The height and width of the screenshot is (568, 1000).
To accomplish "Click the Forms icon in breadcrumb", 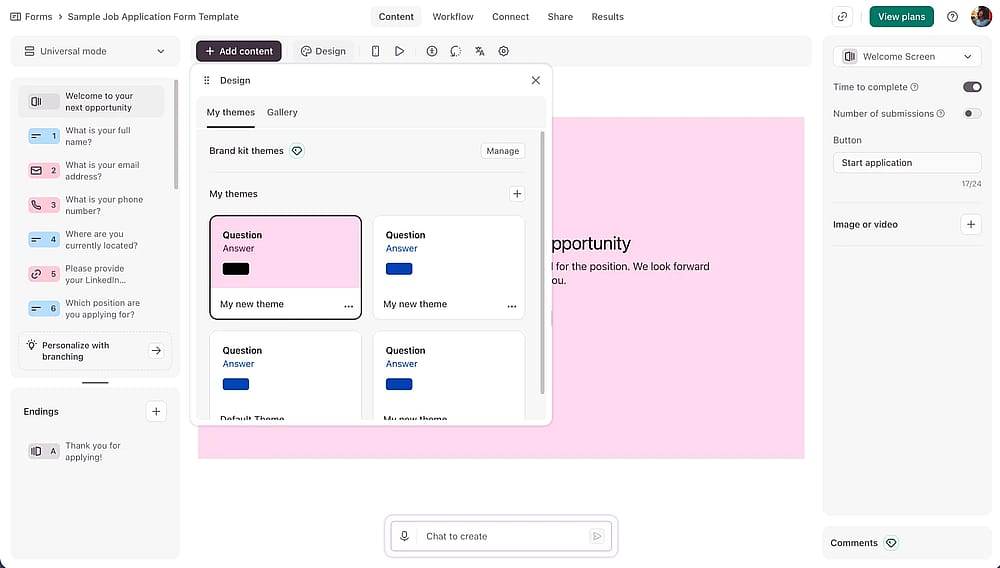I will click(x=16, y=17).
